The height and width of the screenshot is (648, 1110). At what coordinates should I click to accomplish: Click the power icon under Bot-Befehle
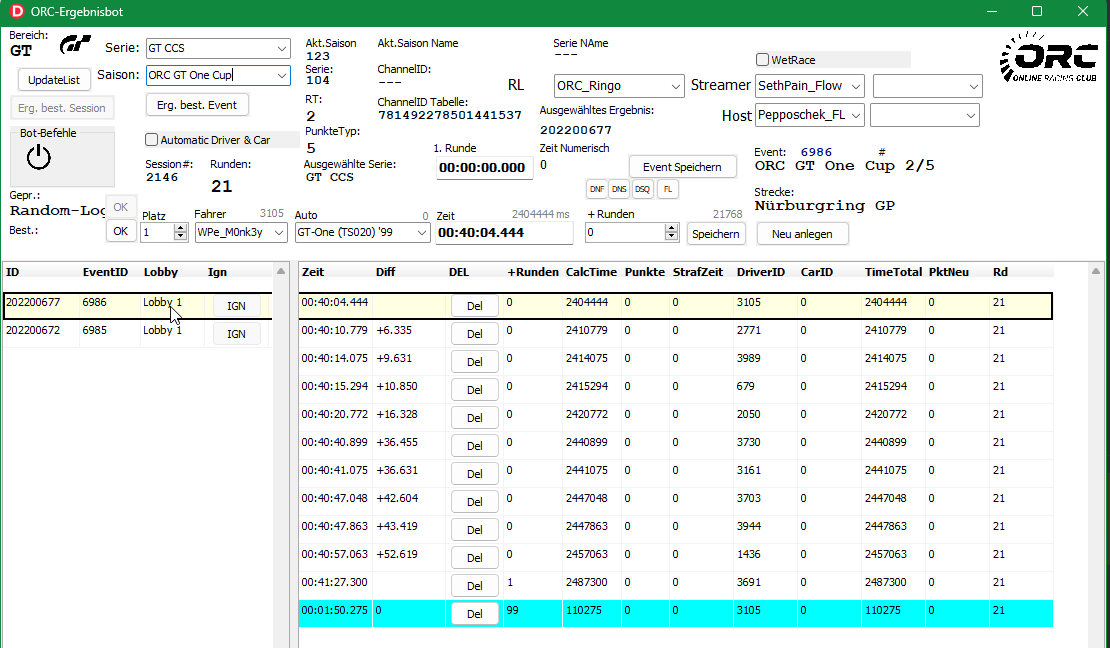[38, 157]
